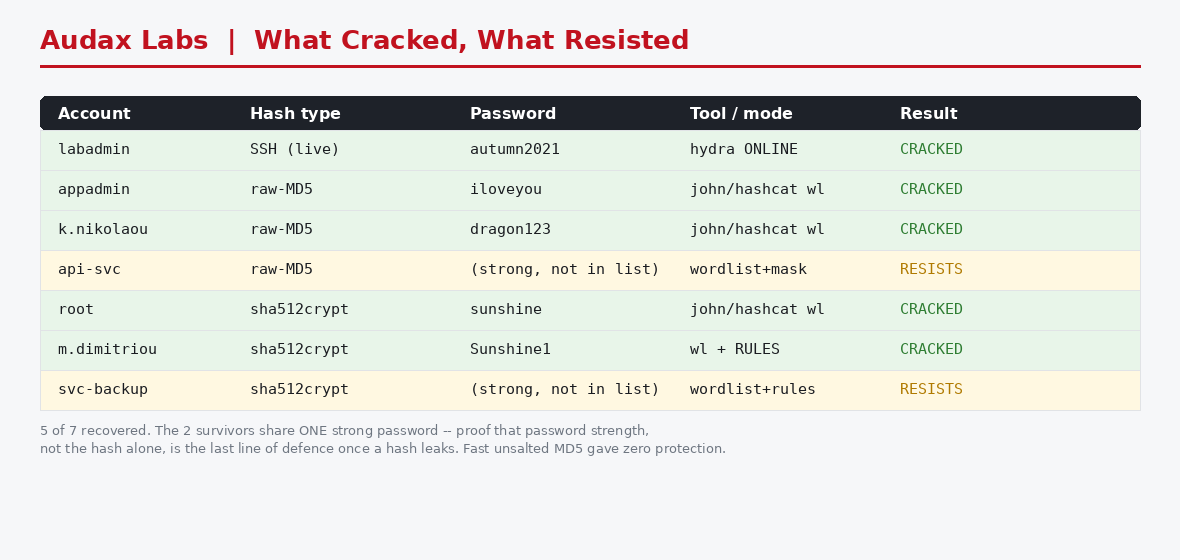The width and height of the screenshot is (1180, 560).
Task: Click the Password column header
Action: [512, 114]
